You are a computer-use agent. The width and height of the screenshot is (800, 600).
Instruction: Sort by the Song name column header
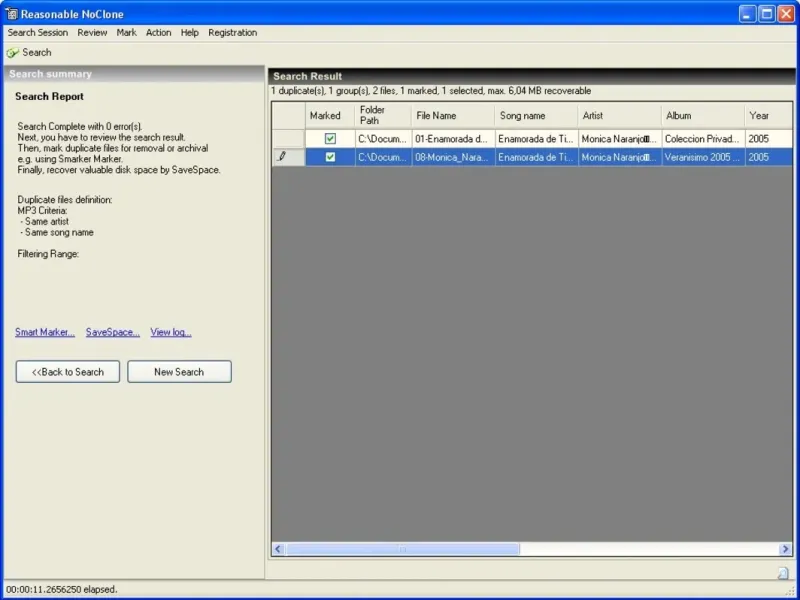[x=536, y=115]
